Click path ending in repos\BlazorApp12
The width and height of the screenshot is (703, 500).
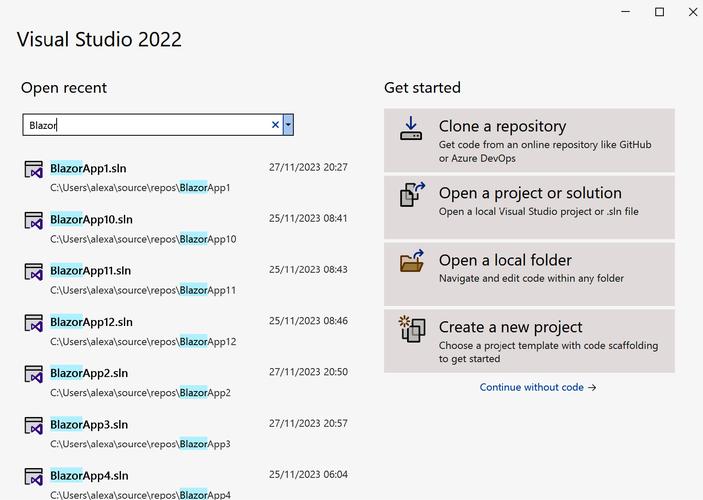pyautogui.click(x=143, y=342)
